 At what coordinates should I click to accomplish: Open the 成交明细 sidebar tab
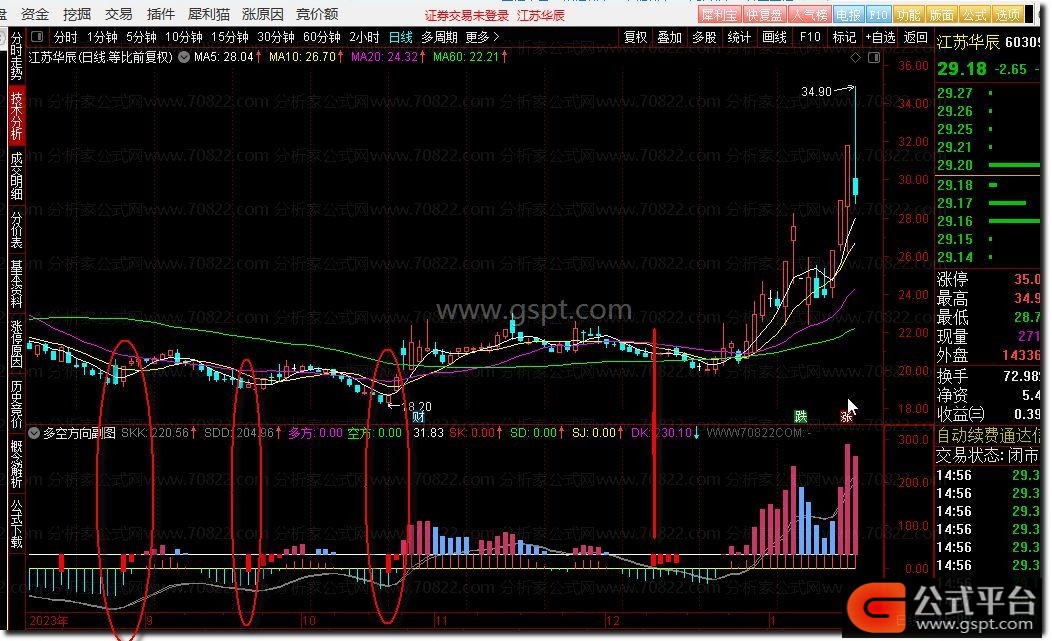click(x=16, y=177)
